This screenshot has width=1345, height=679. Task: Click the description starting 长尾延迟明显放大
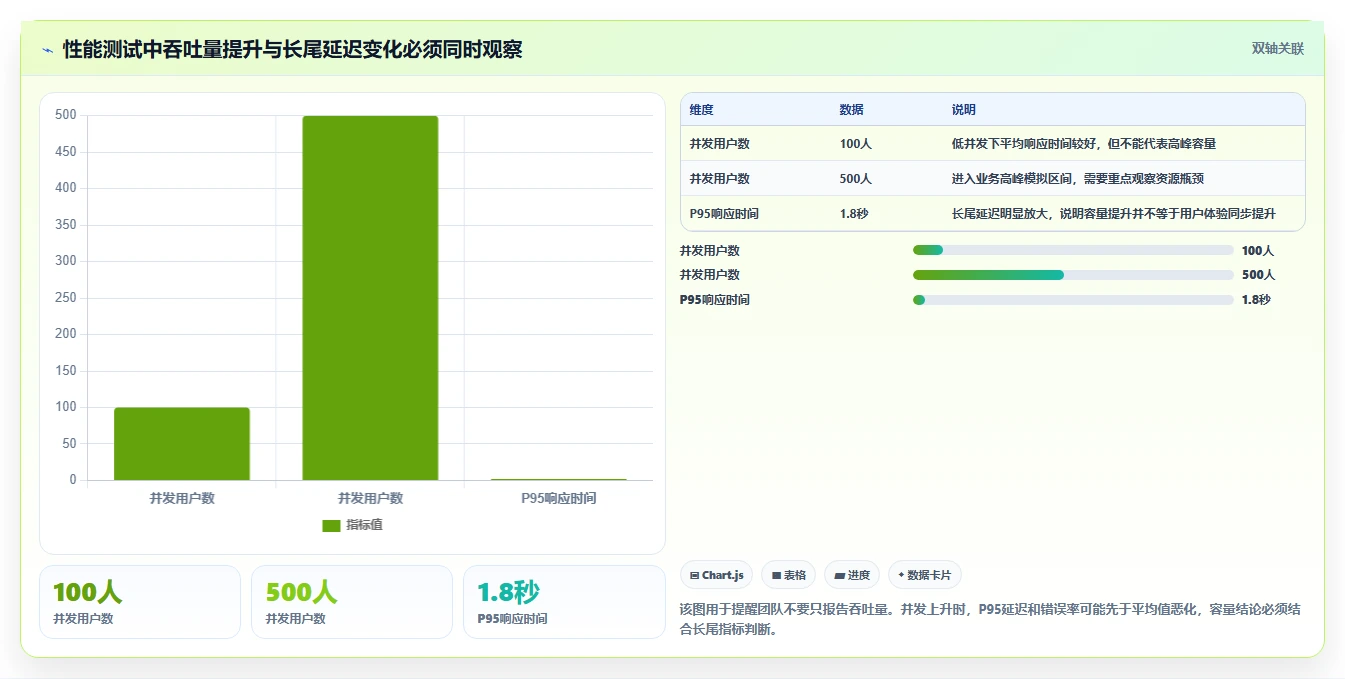[x=1114, y=214]
